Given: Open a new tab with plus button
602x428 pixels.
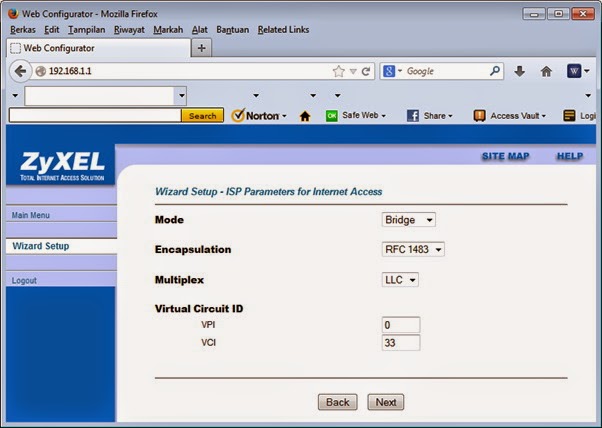Looking at the screenshot, I should pyautogui.click(x=201, y=48).
